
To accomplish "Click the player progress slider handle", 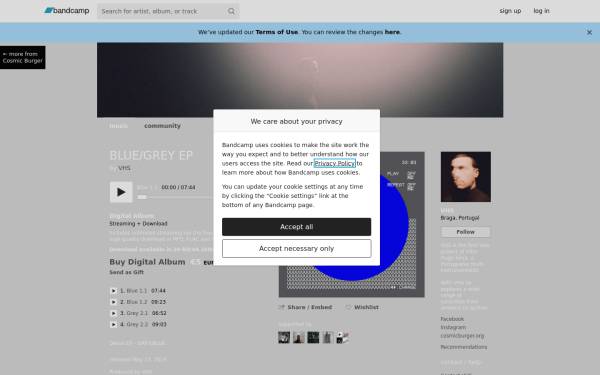I will point(142,197).
